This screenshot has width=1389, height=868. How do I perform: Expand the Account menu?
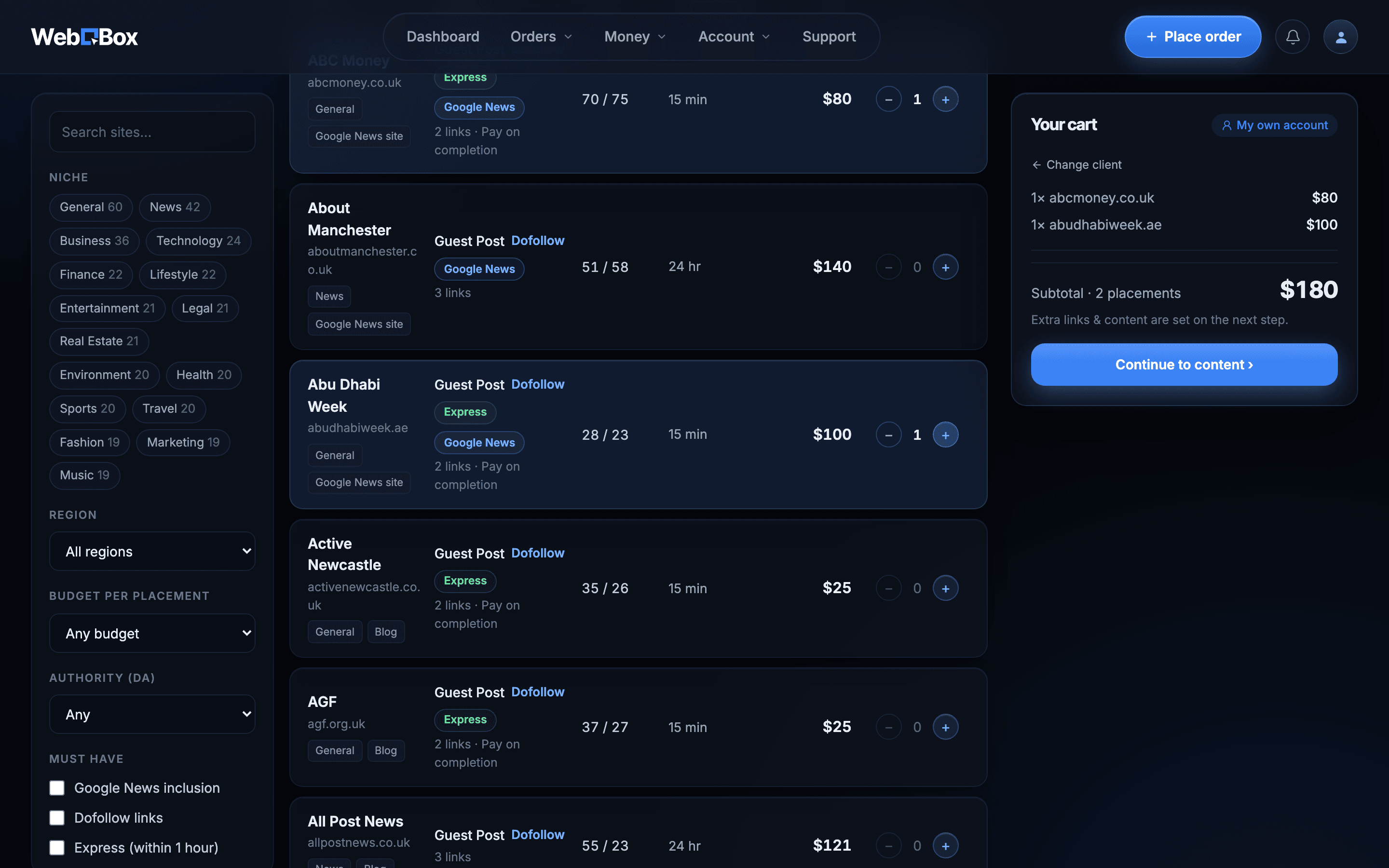734,37
